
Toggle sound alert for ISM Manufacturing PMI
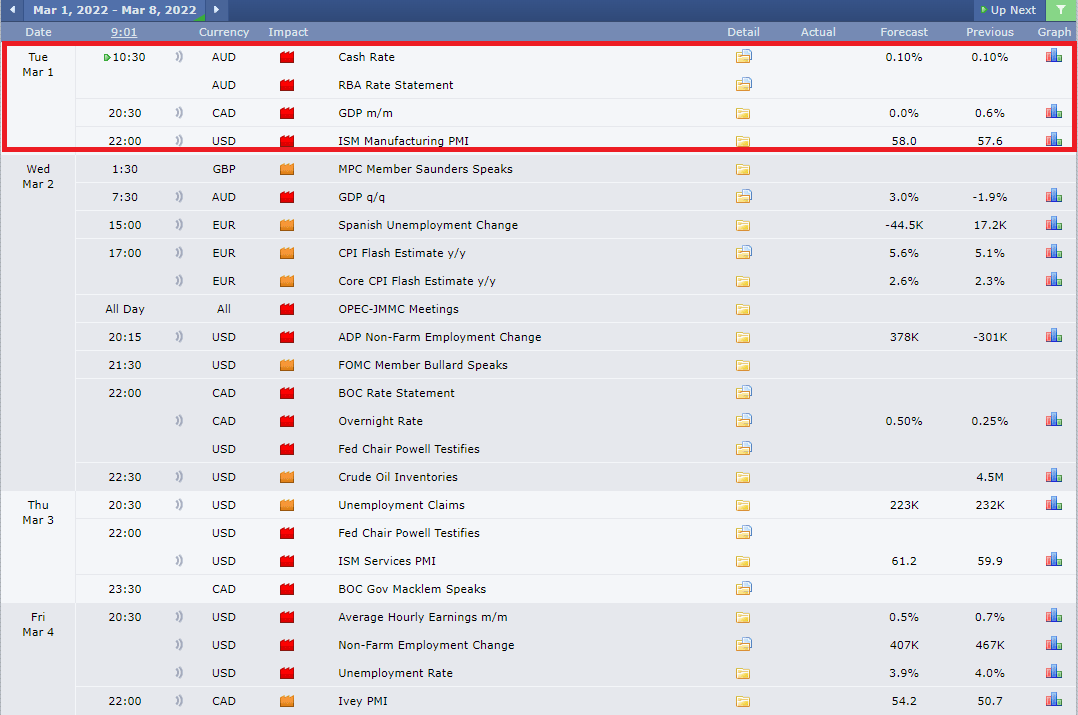coord(179,140)
